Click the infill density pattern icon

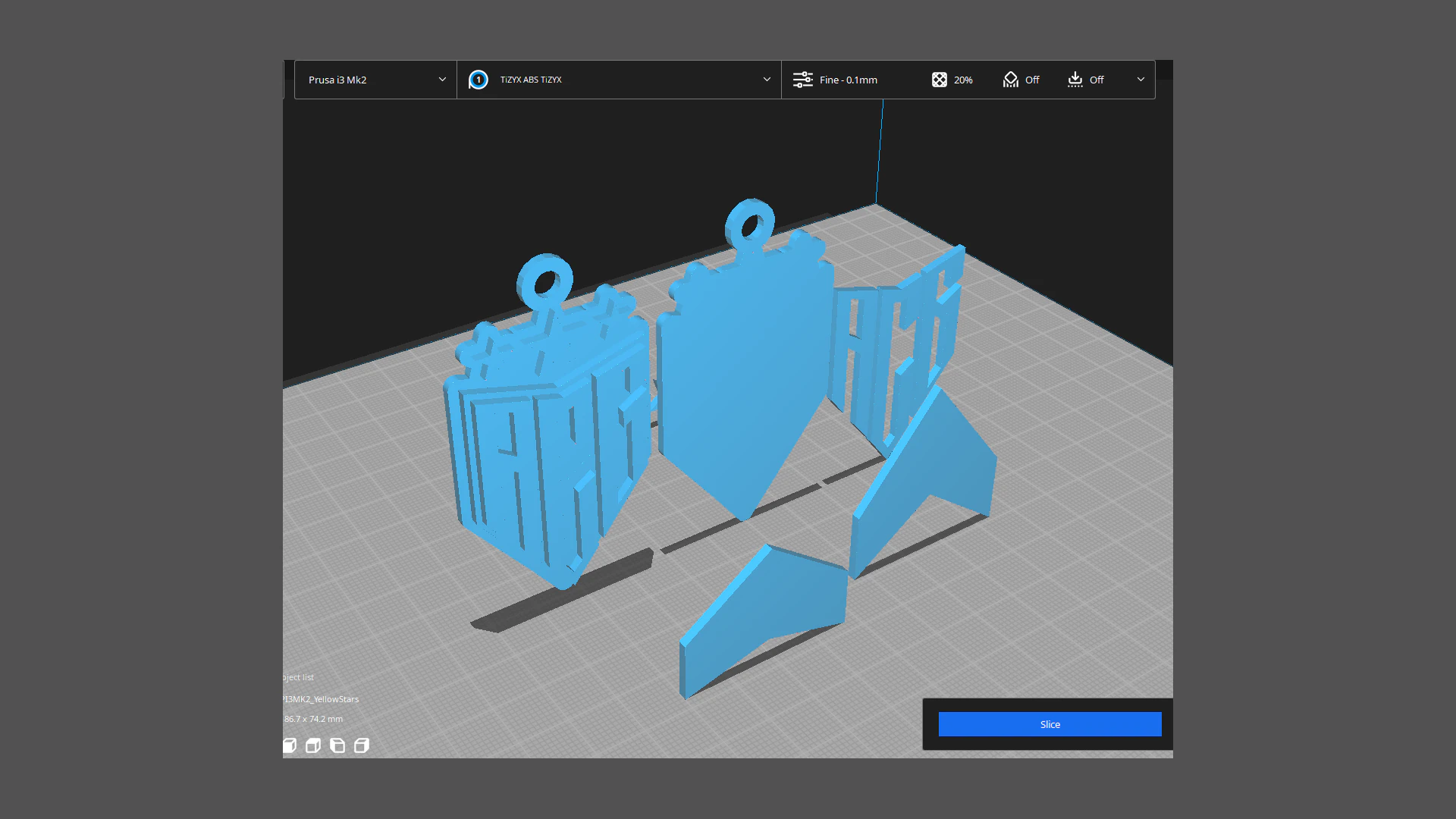coord(939,80)
